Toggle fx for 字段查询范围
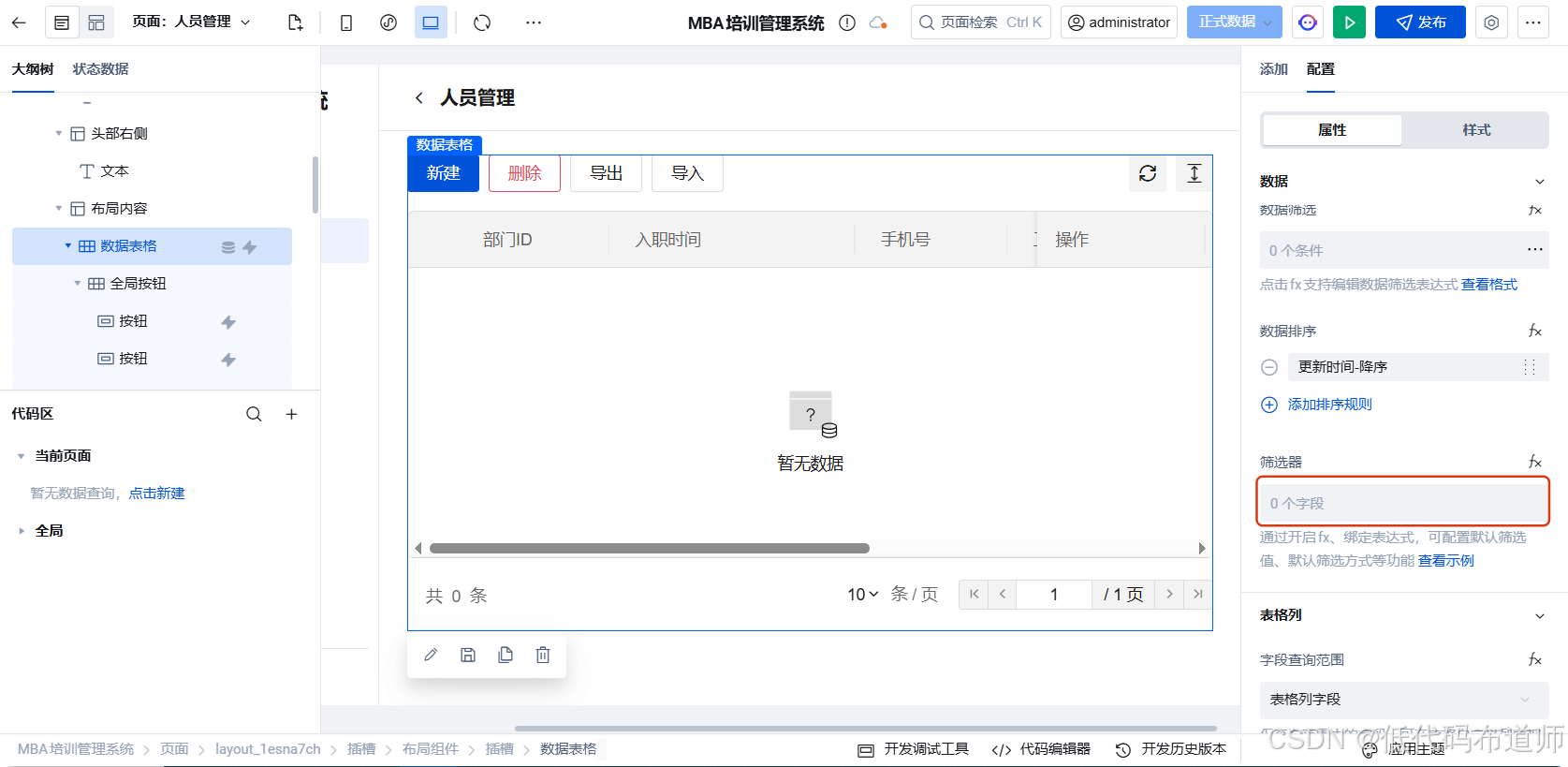 1535,660
